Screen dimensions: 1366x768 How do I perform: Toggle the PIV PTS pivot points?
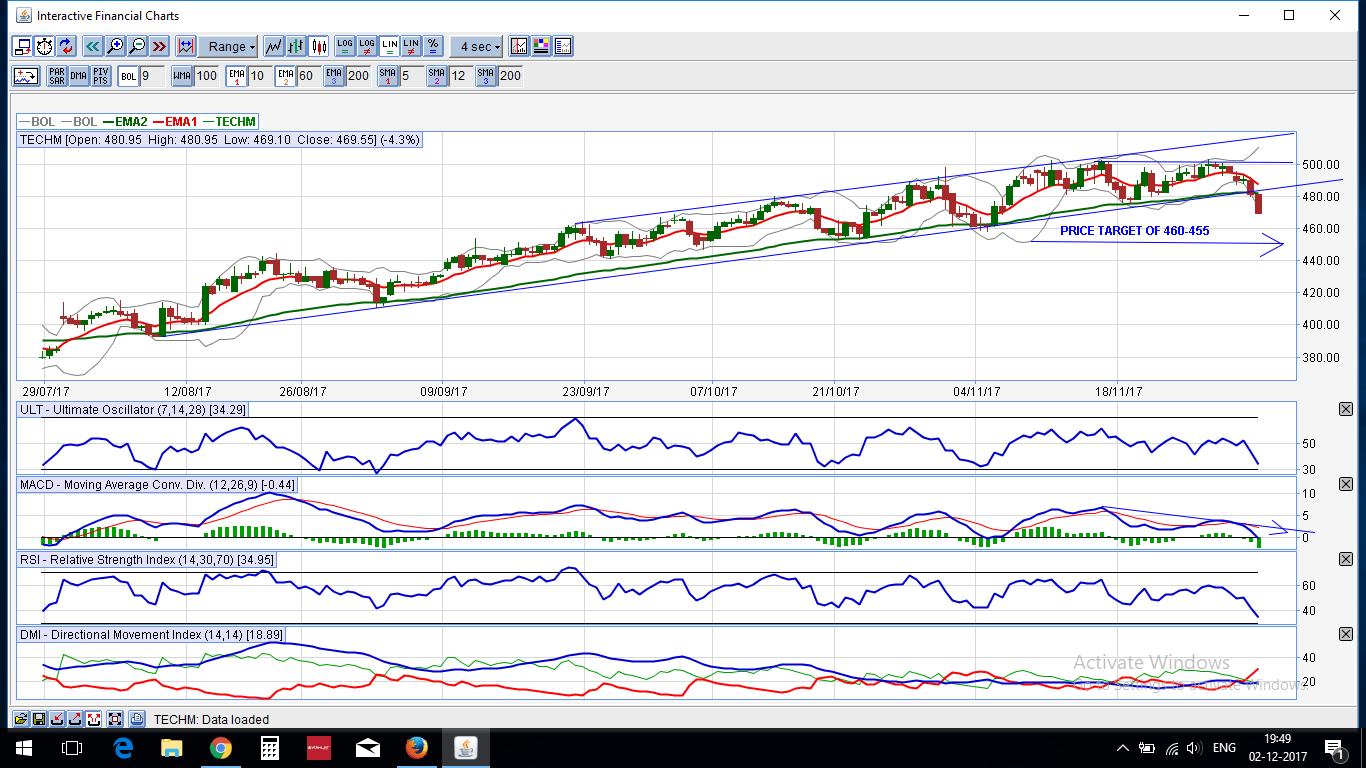tap(101, 75)
